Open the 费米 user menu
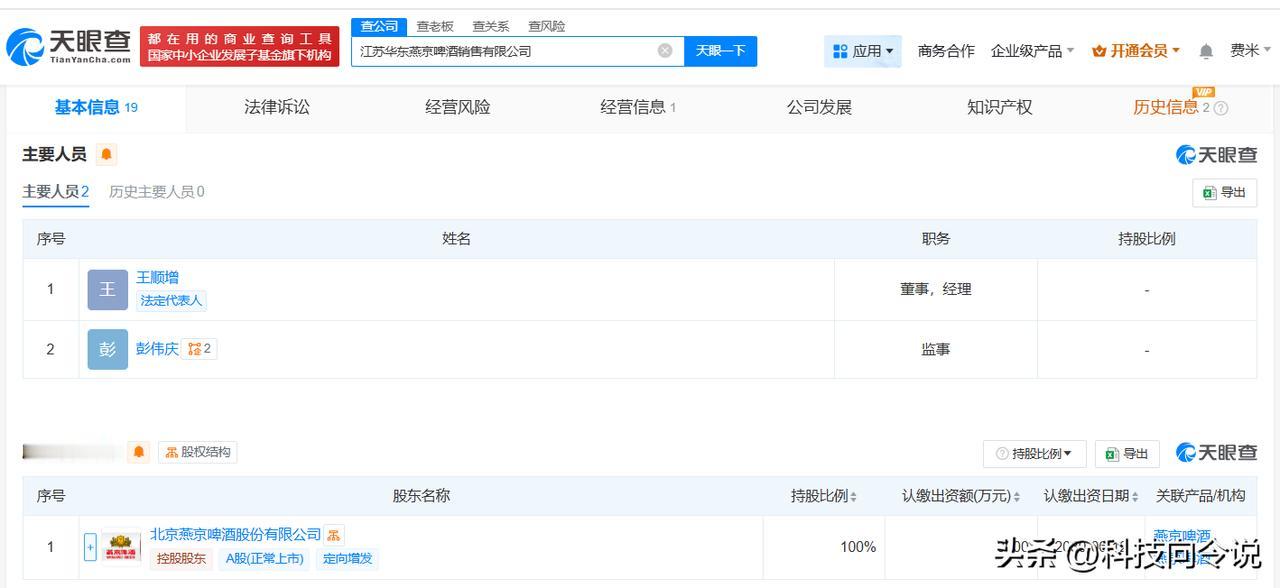This screenshot has width=1280, height=588. [x=1250, y=51]
